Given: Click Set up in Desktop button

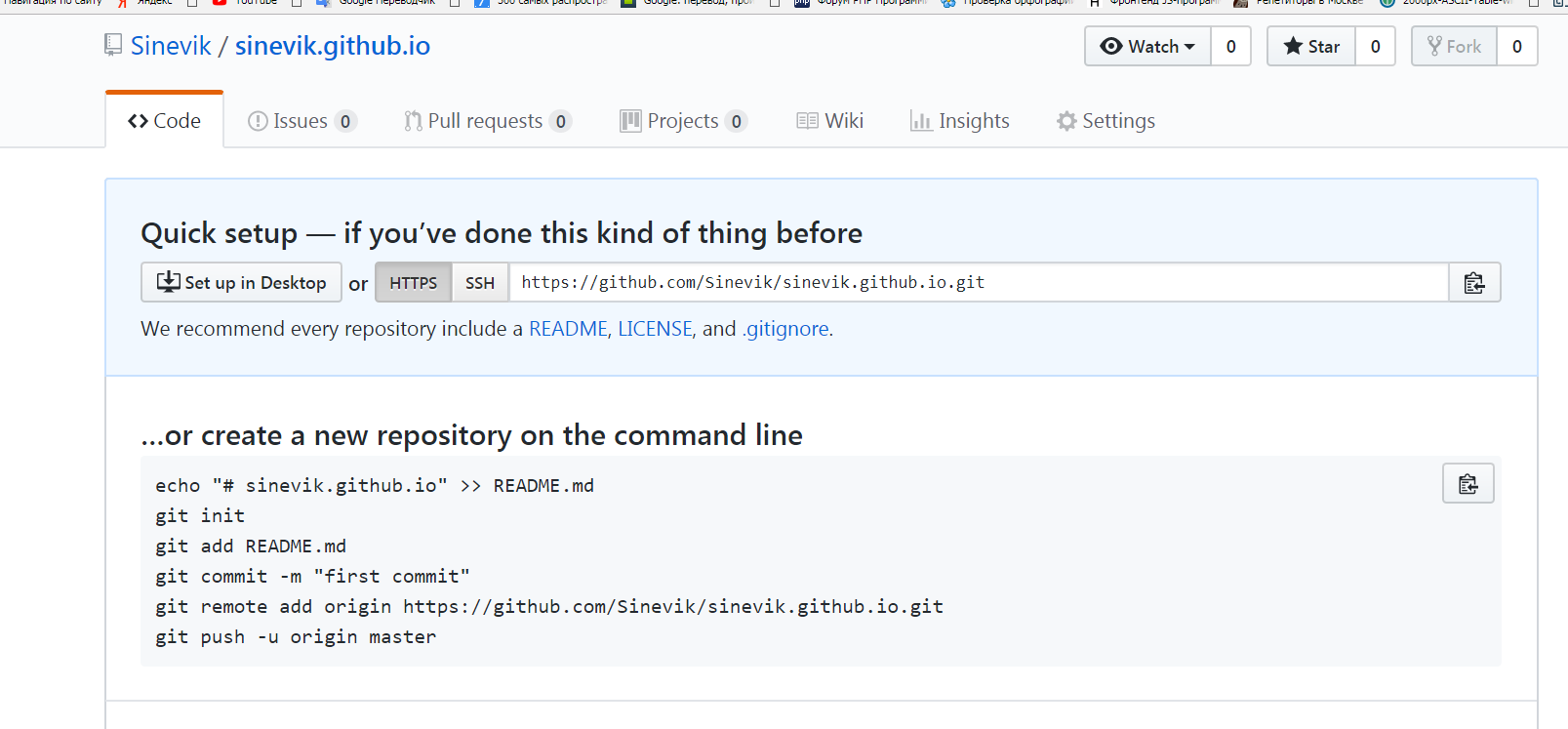Looking at the screenshot, I should click(x=241, y=282).
